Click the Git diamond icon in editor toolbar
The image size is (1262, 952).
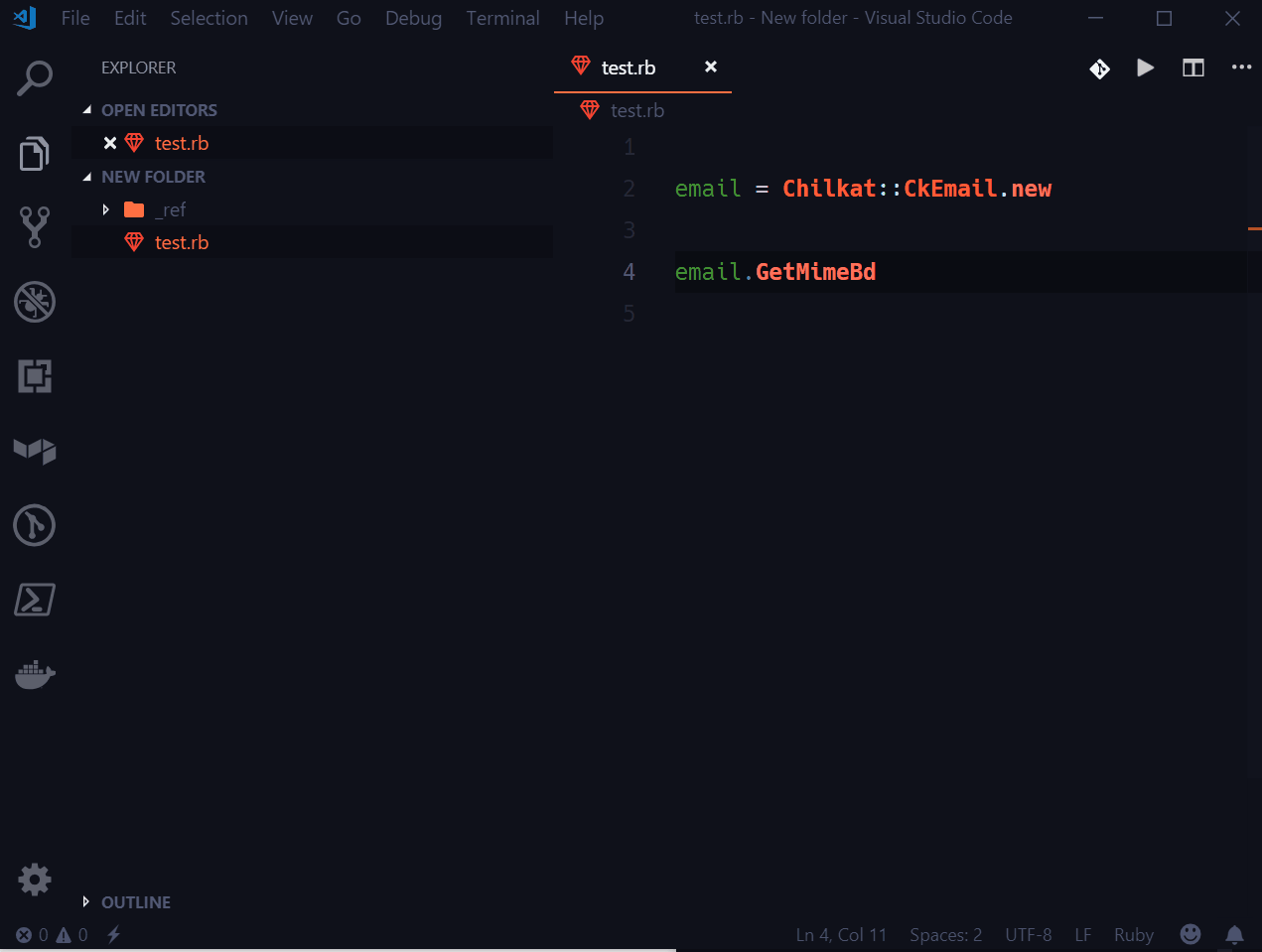tap(1099, 68)
